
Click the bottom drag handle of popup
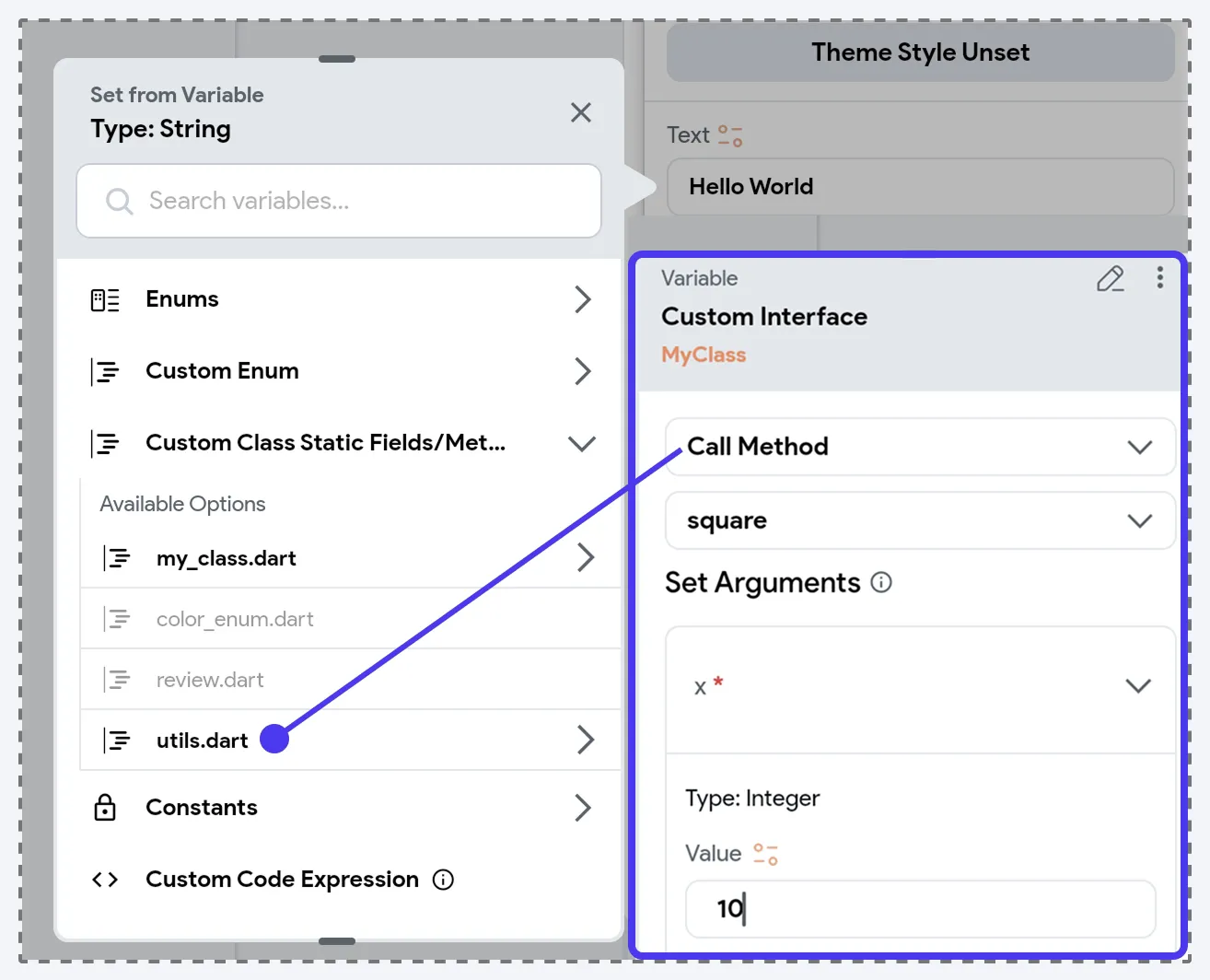337,941
